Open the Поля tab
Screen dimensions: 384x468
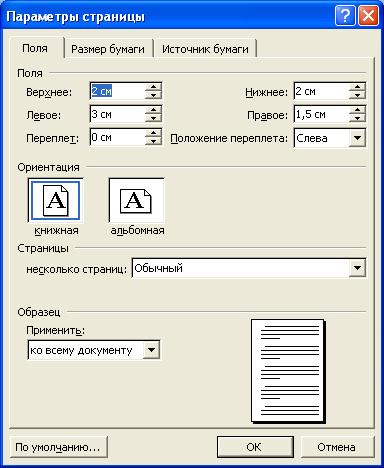coord(35,48)
